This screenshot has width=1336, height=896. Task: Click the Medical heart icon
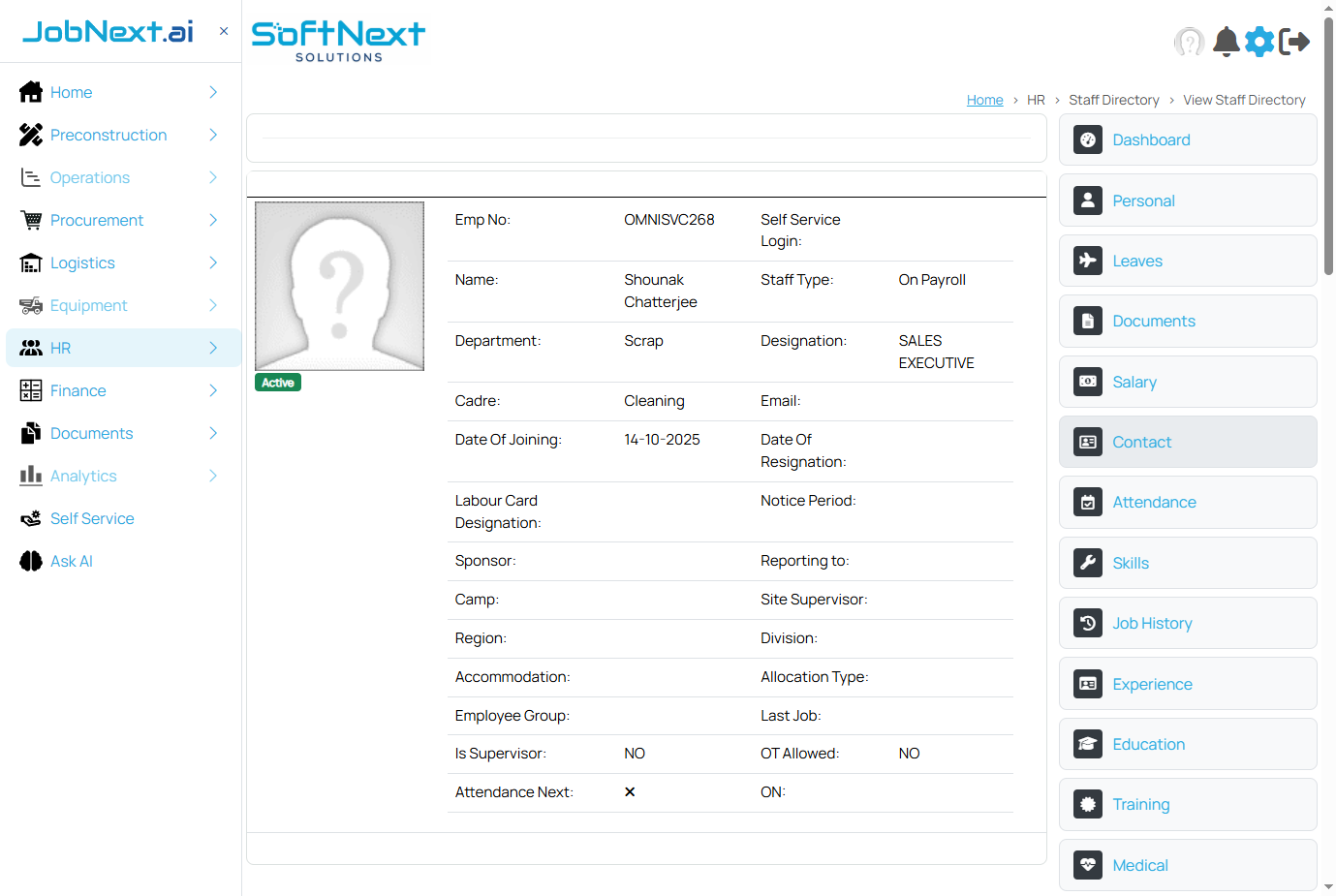pyautogui.click(x=1087, y=865)
